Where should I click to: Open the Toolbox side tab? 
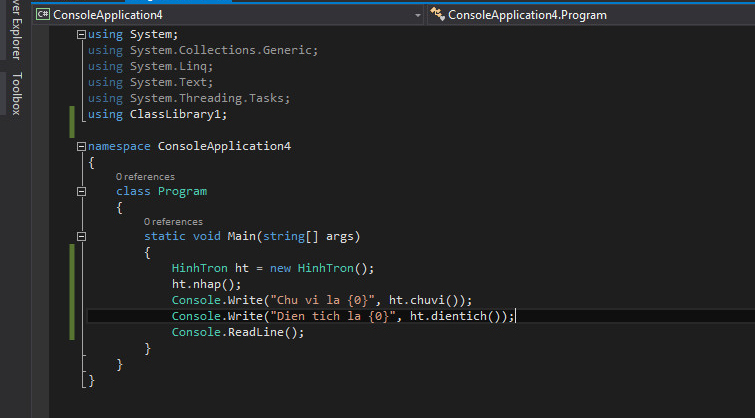[x=15, y=94]
